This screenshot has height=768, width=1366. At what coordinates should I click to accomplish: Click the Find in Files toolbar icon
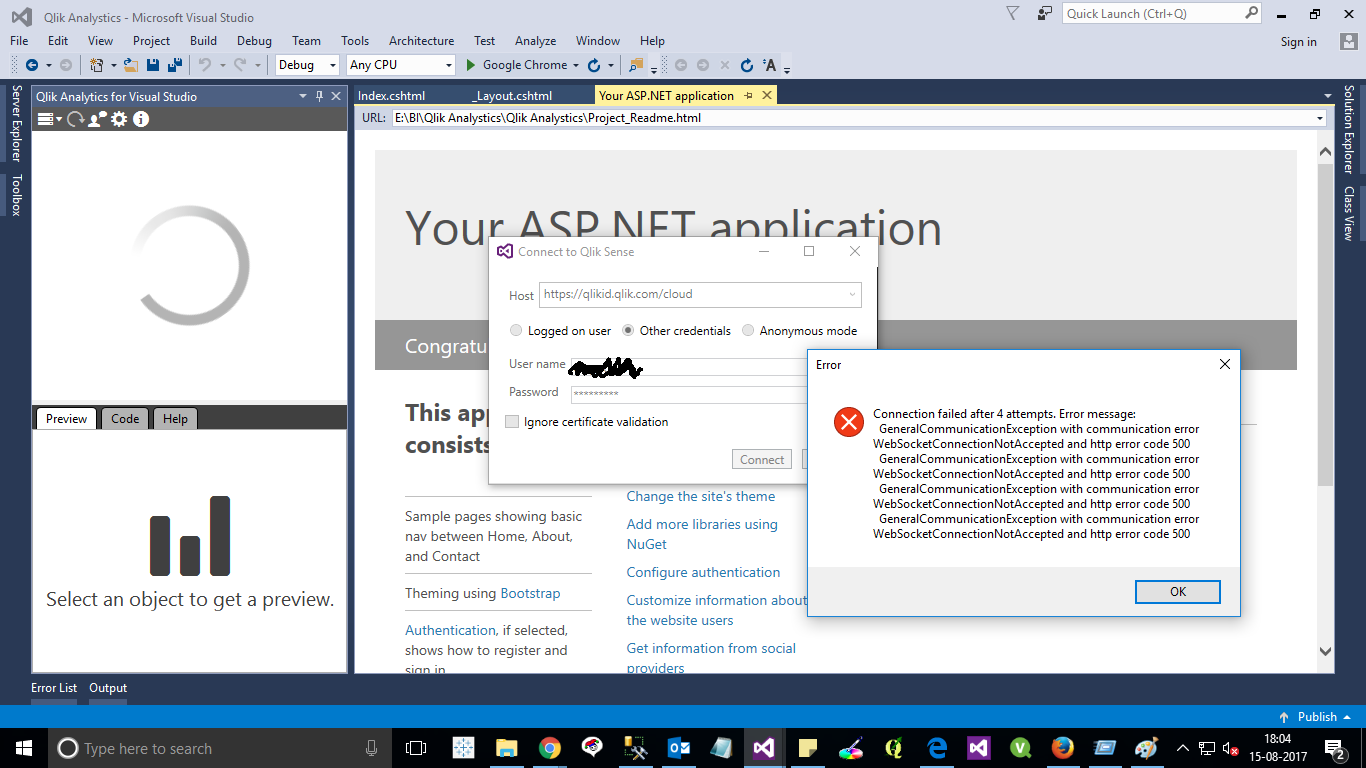point(636,65)
